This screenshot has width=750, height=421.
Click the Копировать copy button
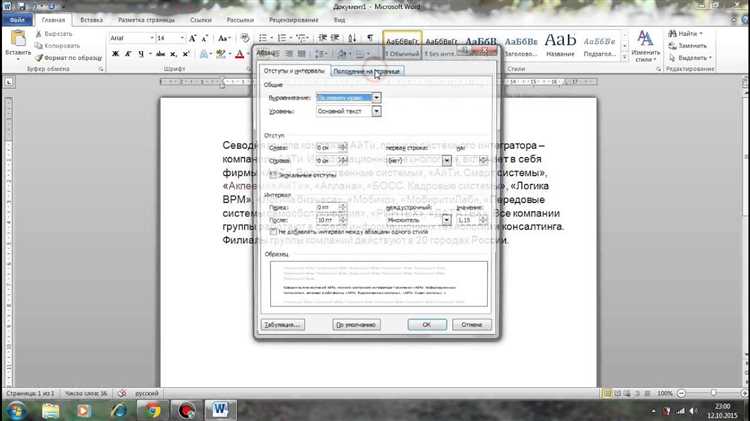click(x=57, y=46)
